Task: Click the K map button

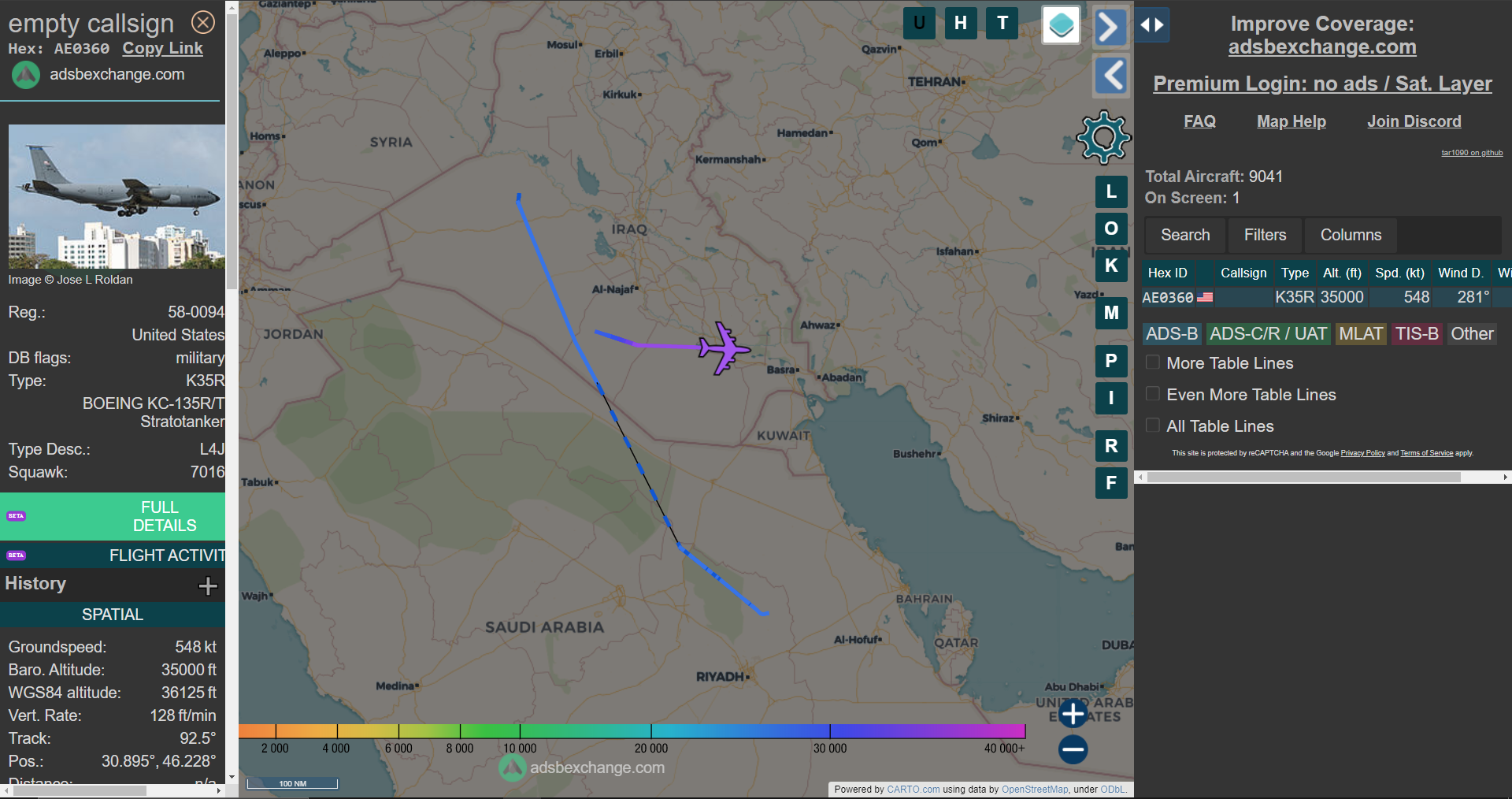Action: pos(1111,266)
